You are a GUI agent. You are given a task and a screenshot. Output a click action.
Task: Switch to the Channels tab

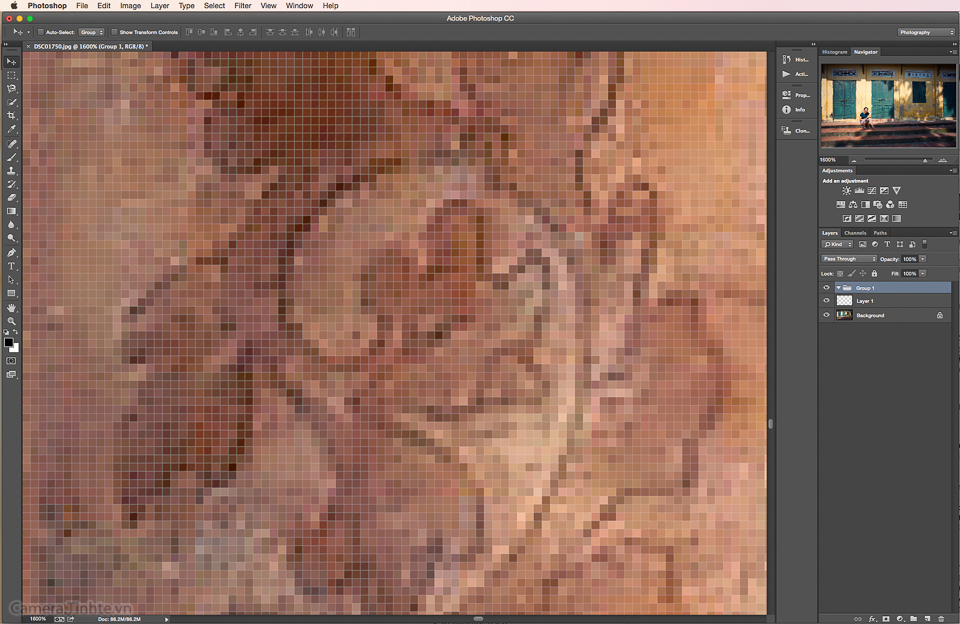click(855, 233)
